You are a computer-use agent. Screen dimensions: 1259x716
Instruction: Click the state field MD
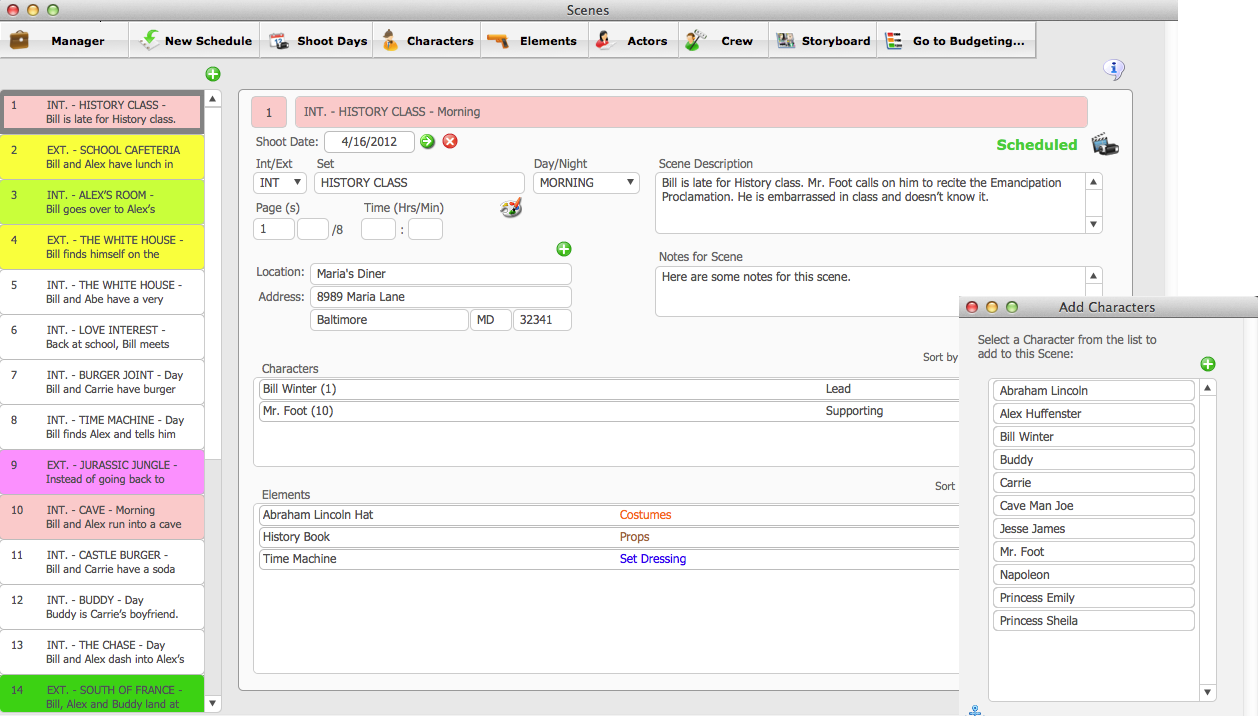[490, 320]
